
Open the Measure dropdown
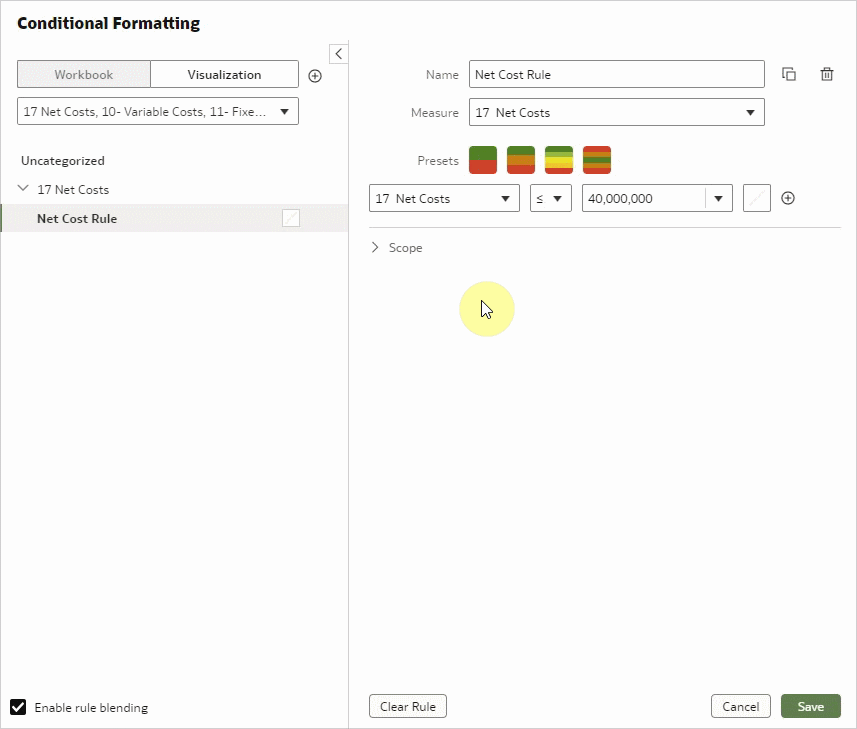616,112
